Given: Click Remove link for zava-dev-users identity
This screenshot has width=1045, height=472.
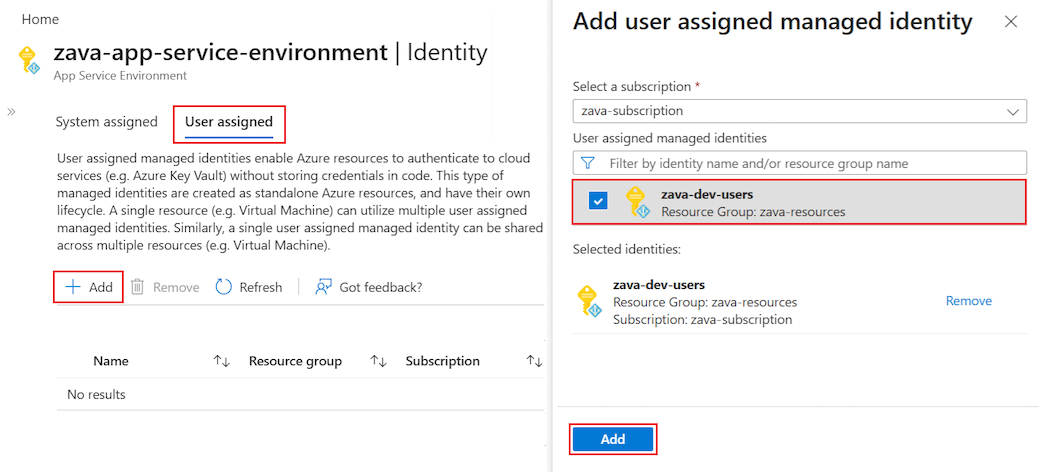Looking at the screenshot, I should 968,301.
